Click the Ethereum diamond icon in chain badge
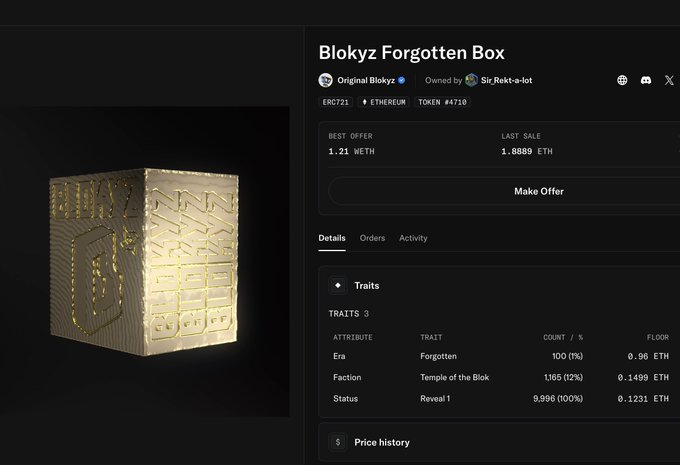This screenshot has height=465, width=680. [364, 102]
